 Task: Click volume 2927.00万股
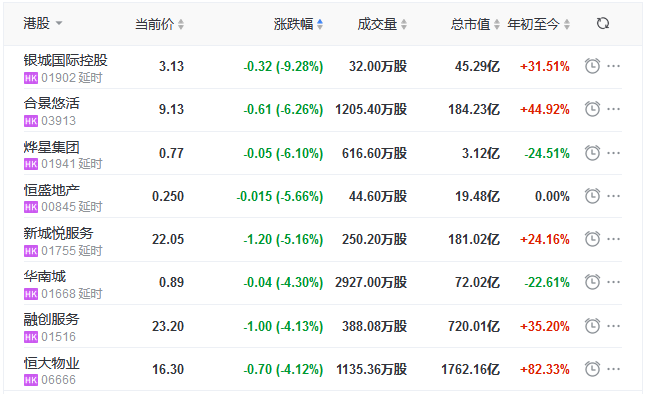(371, 282)
